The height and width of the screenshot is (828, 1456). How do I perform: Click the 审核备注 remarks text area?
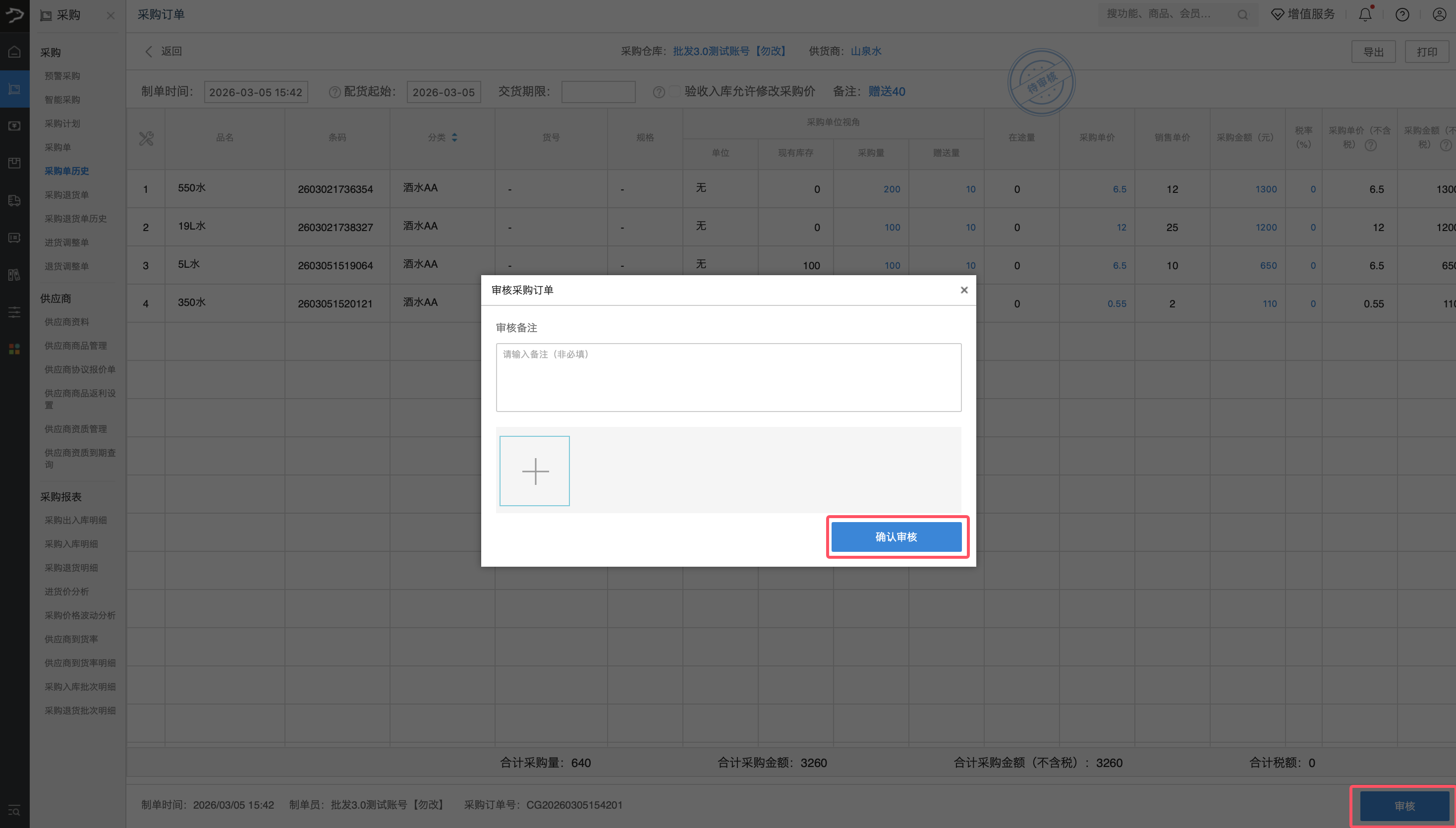[x=728, y=377]
